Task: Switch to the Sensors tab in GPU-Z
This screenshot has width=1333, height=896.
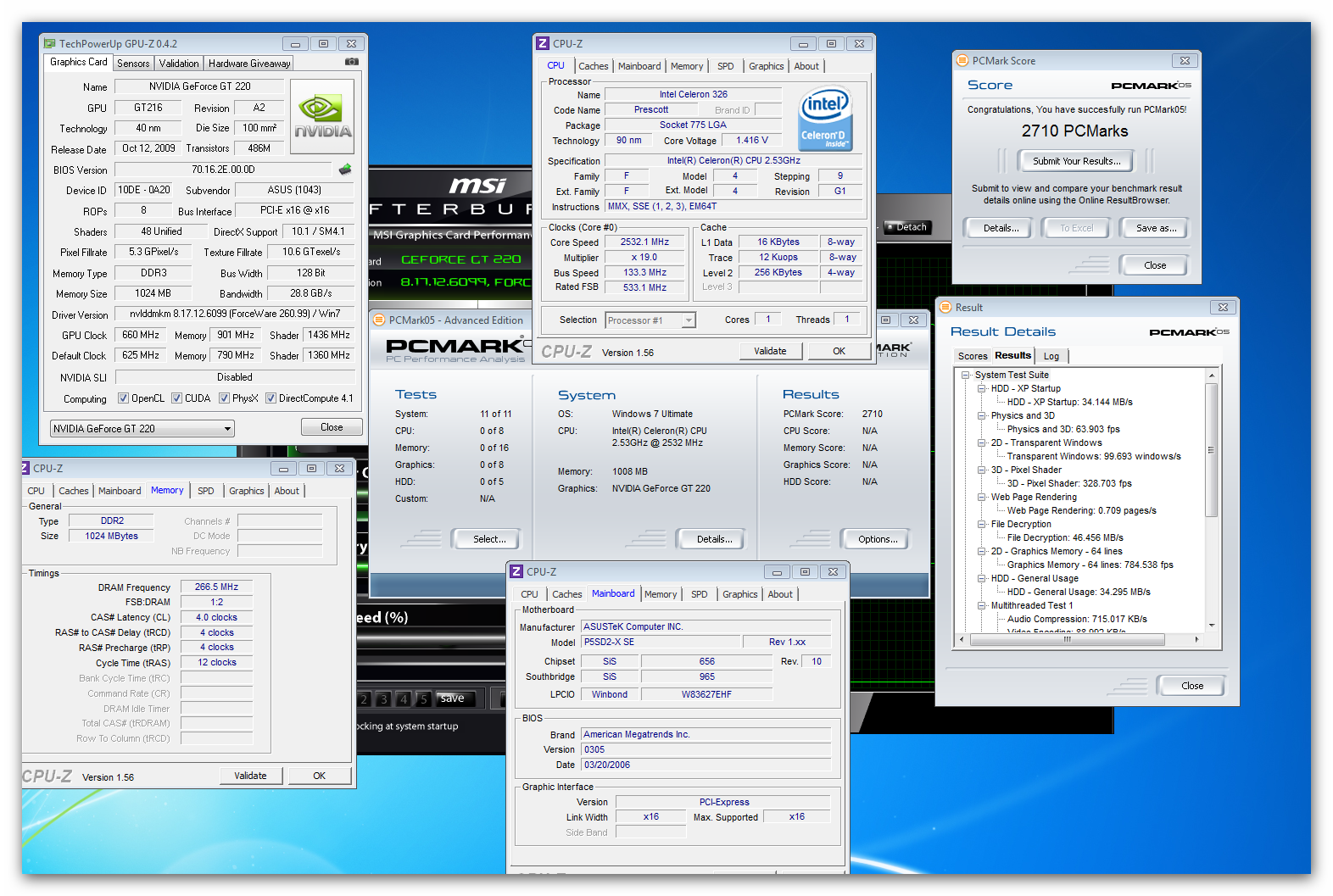Action: (133, 64)
